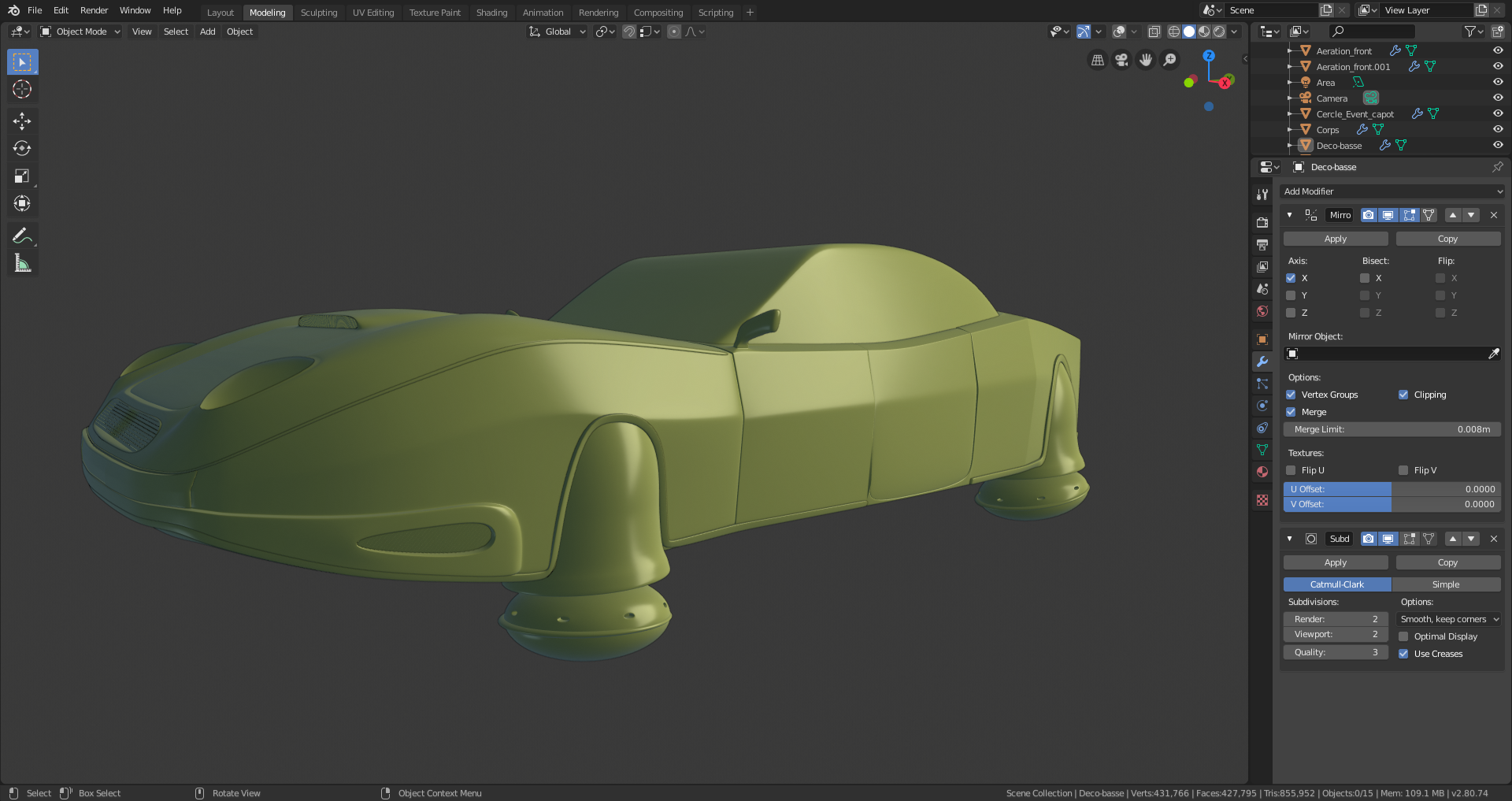Viewport: 1512px width, 801px height.
Task: Switch to the Sculpting workspace tab
Action: (x=318, y=13)
